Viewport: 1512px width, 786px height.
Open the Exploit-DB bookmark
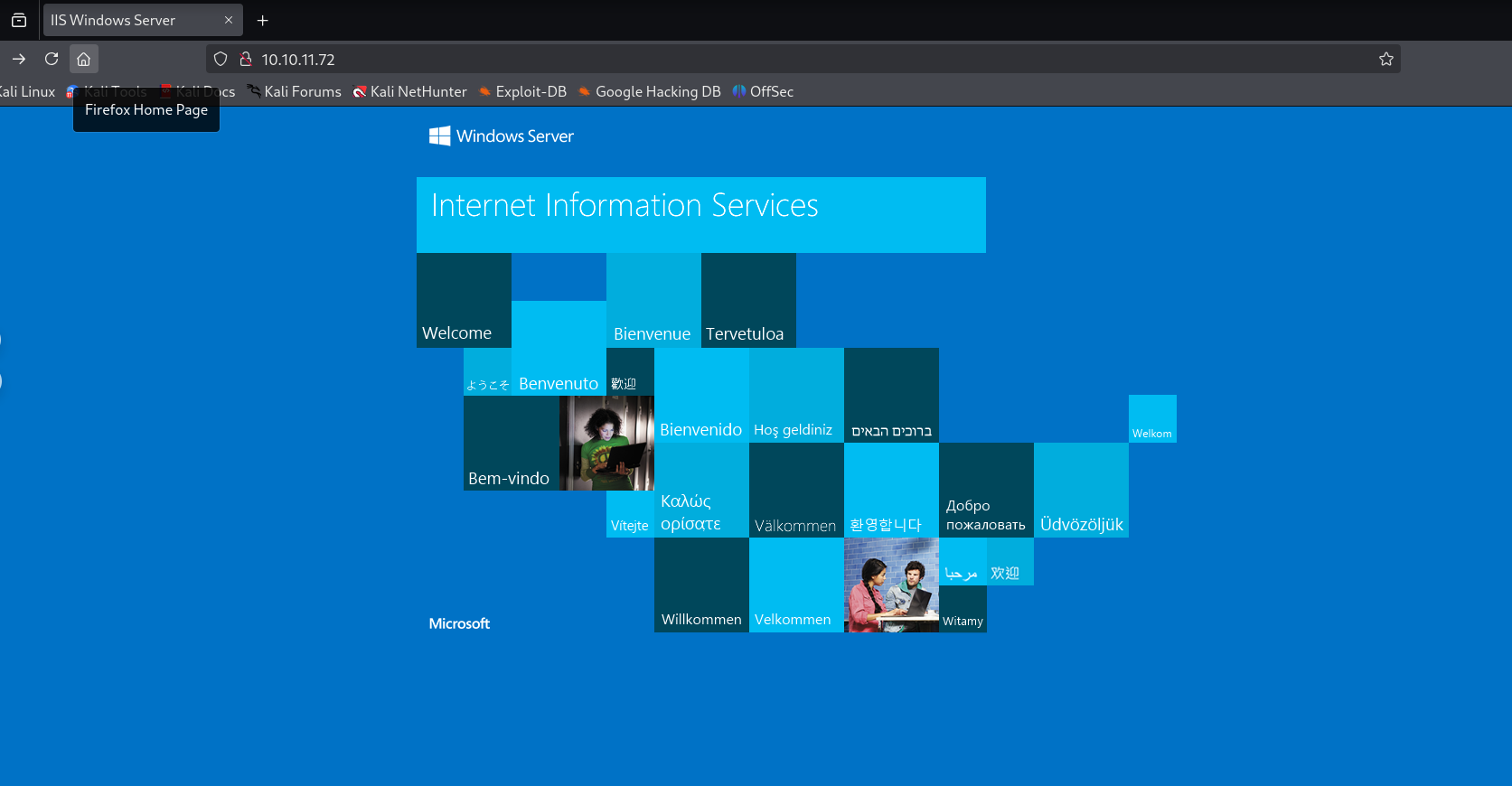click(522, 92)
